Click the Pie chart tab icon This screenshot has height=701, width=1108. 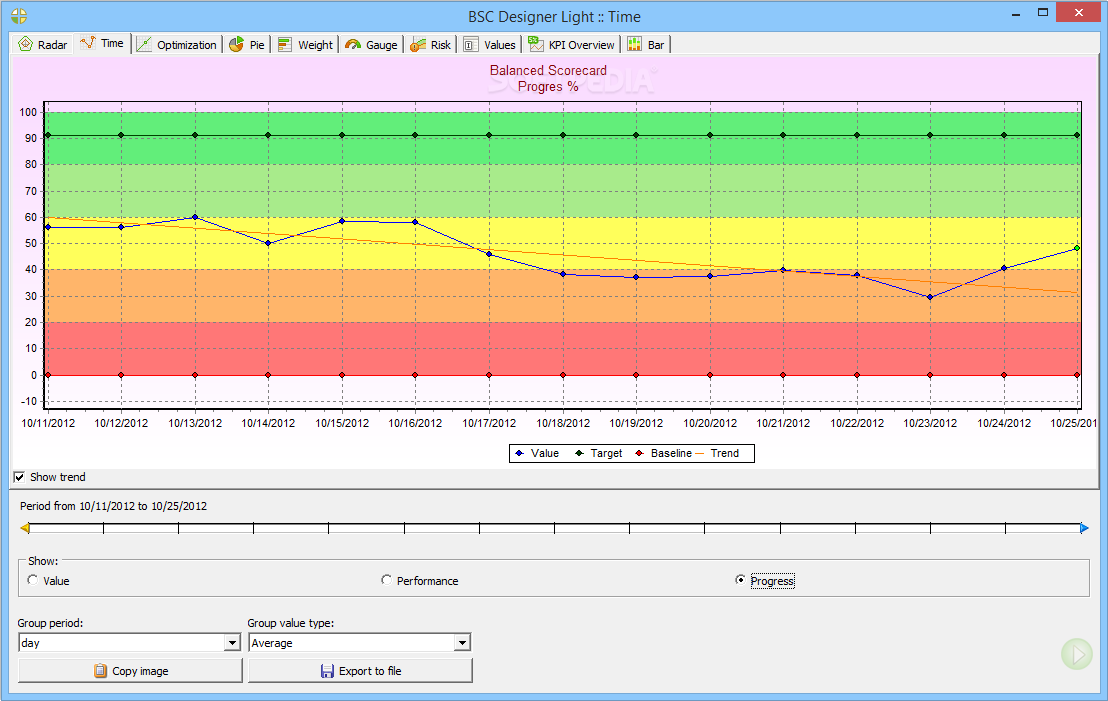237,45
